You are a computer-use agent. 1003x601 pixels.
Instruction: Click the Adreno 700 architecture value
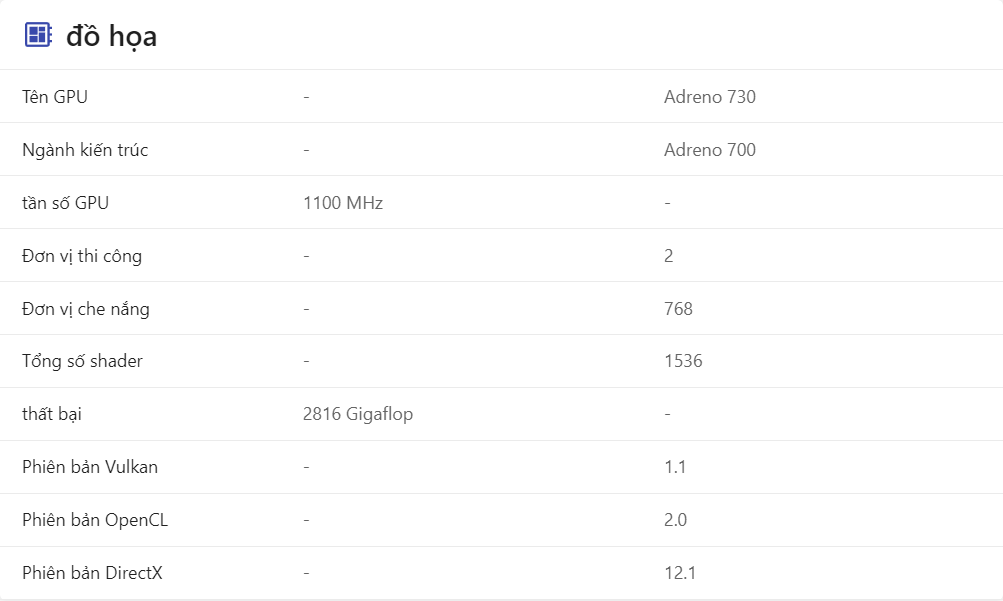click(x=709, y=150)
